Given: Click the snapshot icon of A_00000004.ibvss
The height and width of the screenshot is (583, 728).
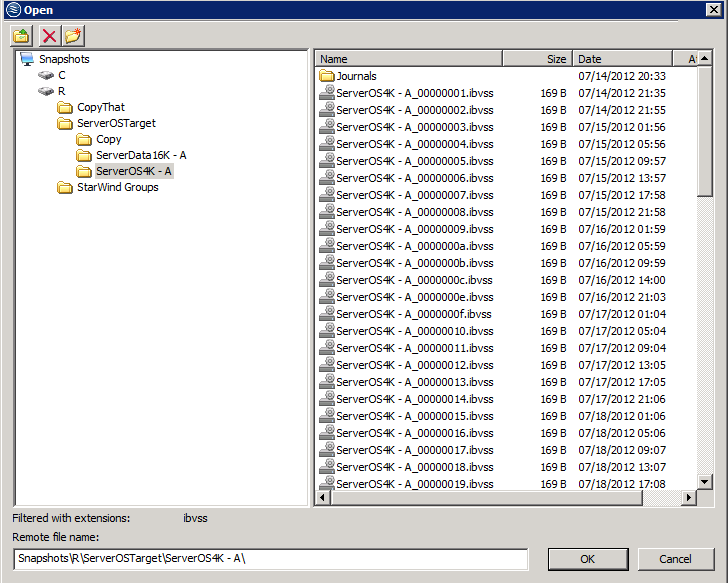Looking at the screenshot, I should 327,143.
